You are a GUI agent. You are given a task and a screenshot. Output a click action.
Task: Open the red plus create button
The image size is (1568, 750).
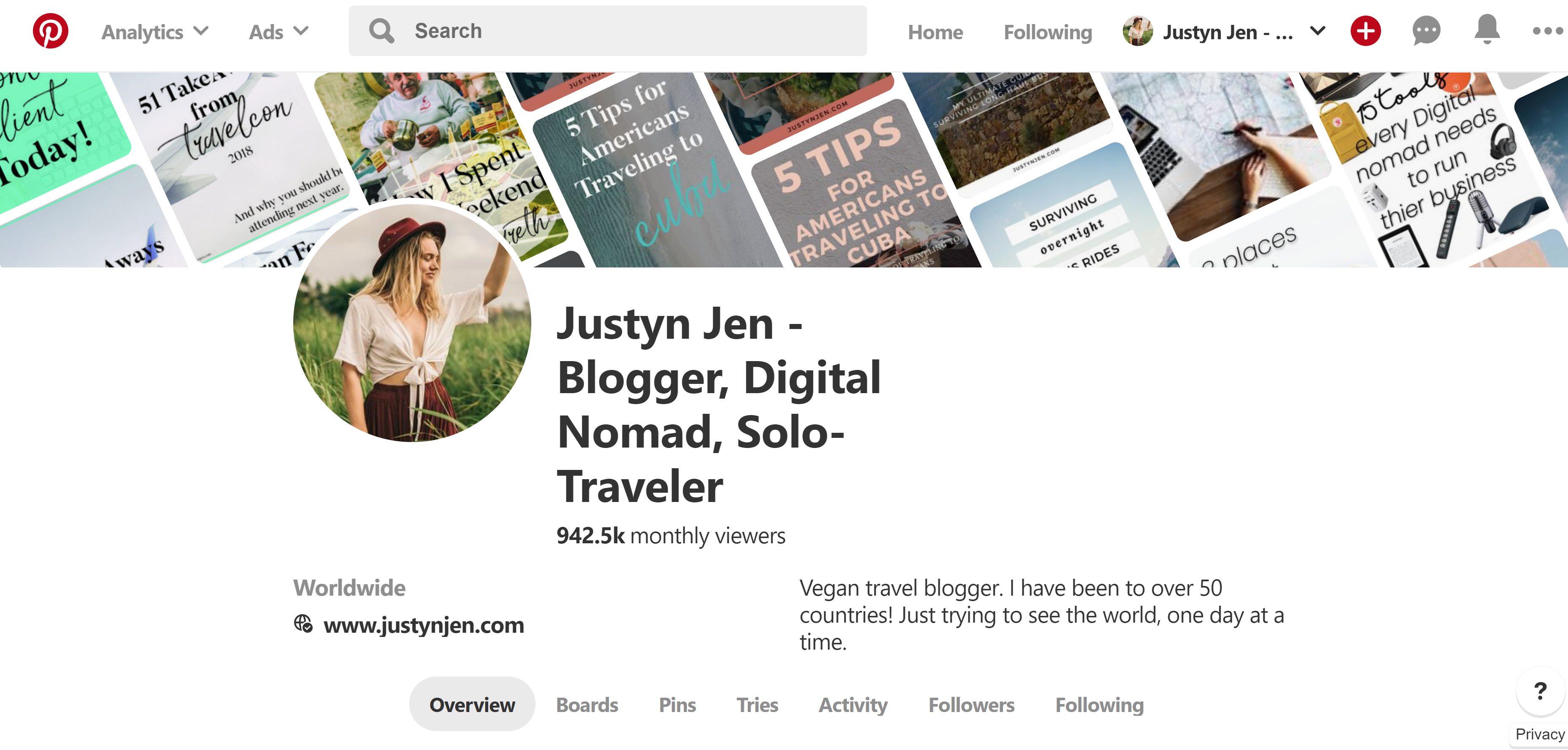[1365, 31]
